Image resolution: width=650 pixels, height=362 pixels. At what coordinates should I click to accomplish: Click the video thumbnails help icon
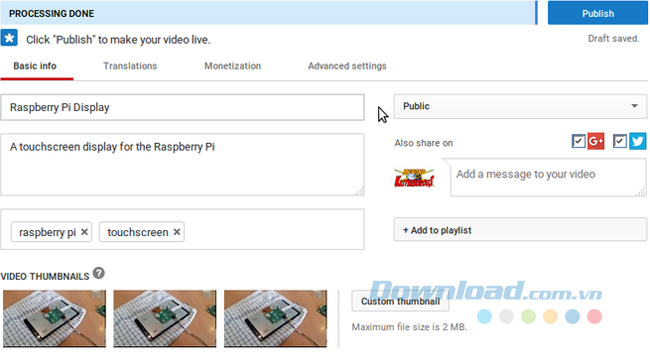pyautogui.click(x=99, y=273)
